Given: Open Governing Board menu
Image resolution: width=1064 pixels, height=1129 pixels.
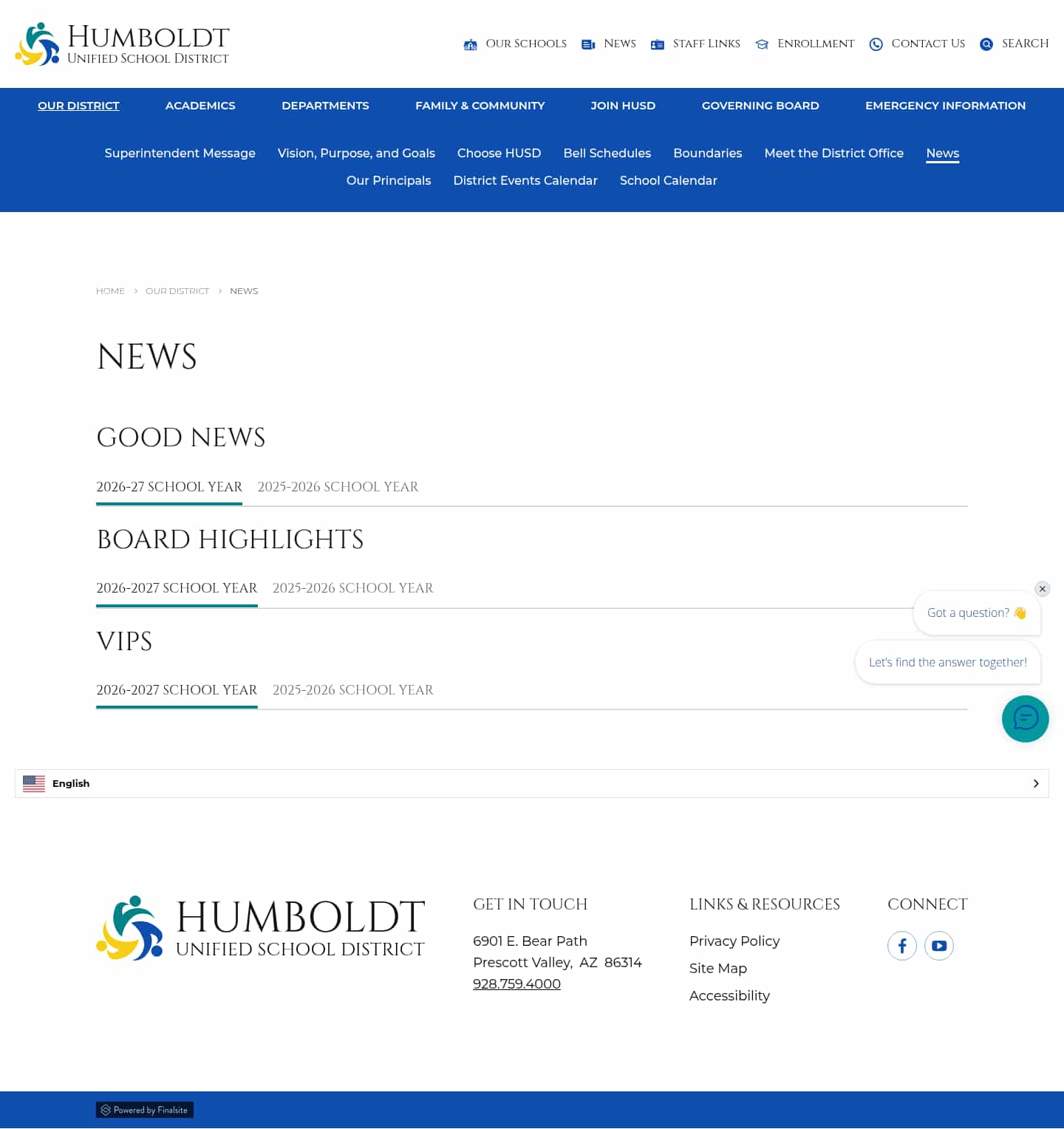Looking at the screenshot, I should [x=760, y=106].
